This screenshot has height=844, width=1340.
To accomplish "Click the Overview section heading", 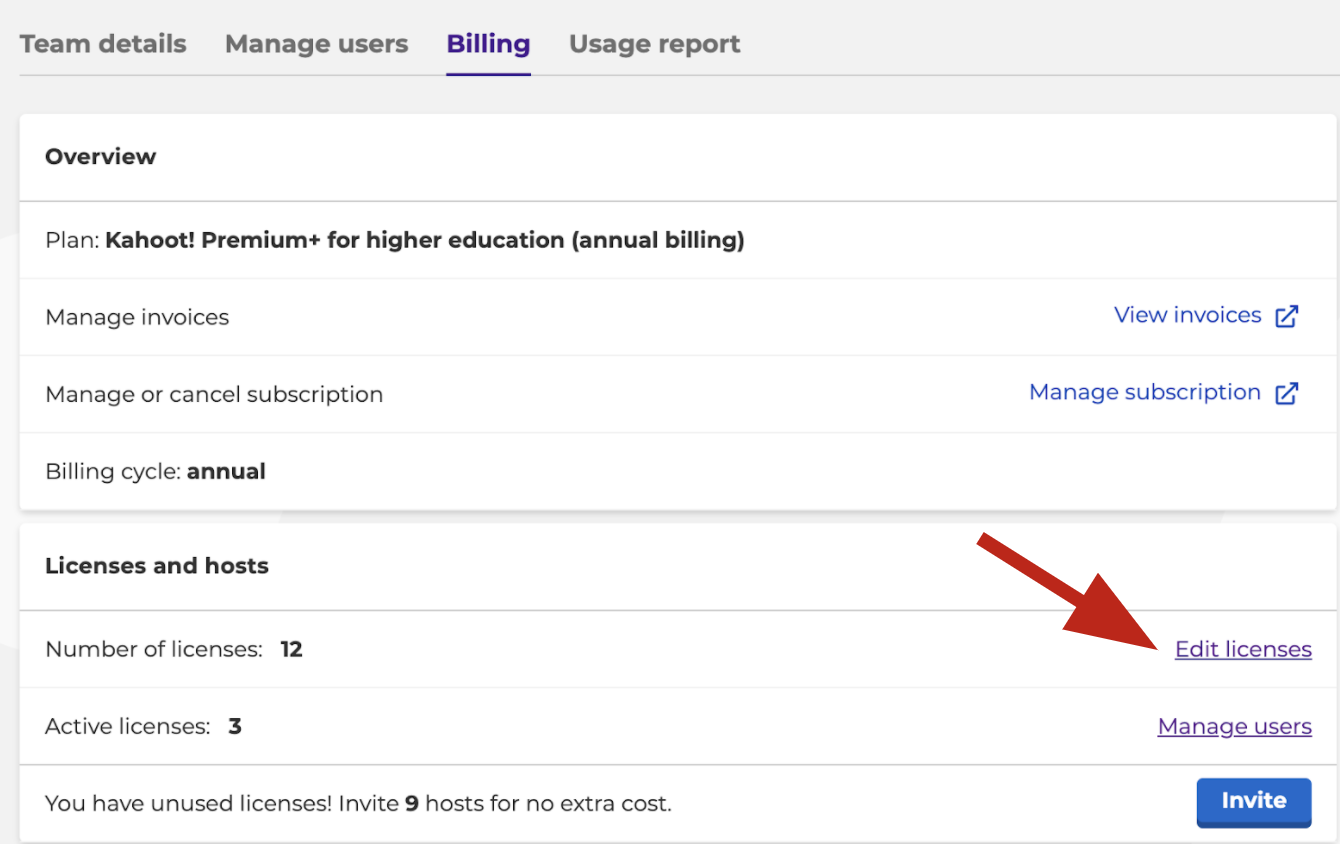I will [101, 156].
